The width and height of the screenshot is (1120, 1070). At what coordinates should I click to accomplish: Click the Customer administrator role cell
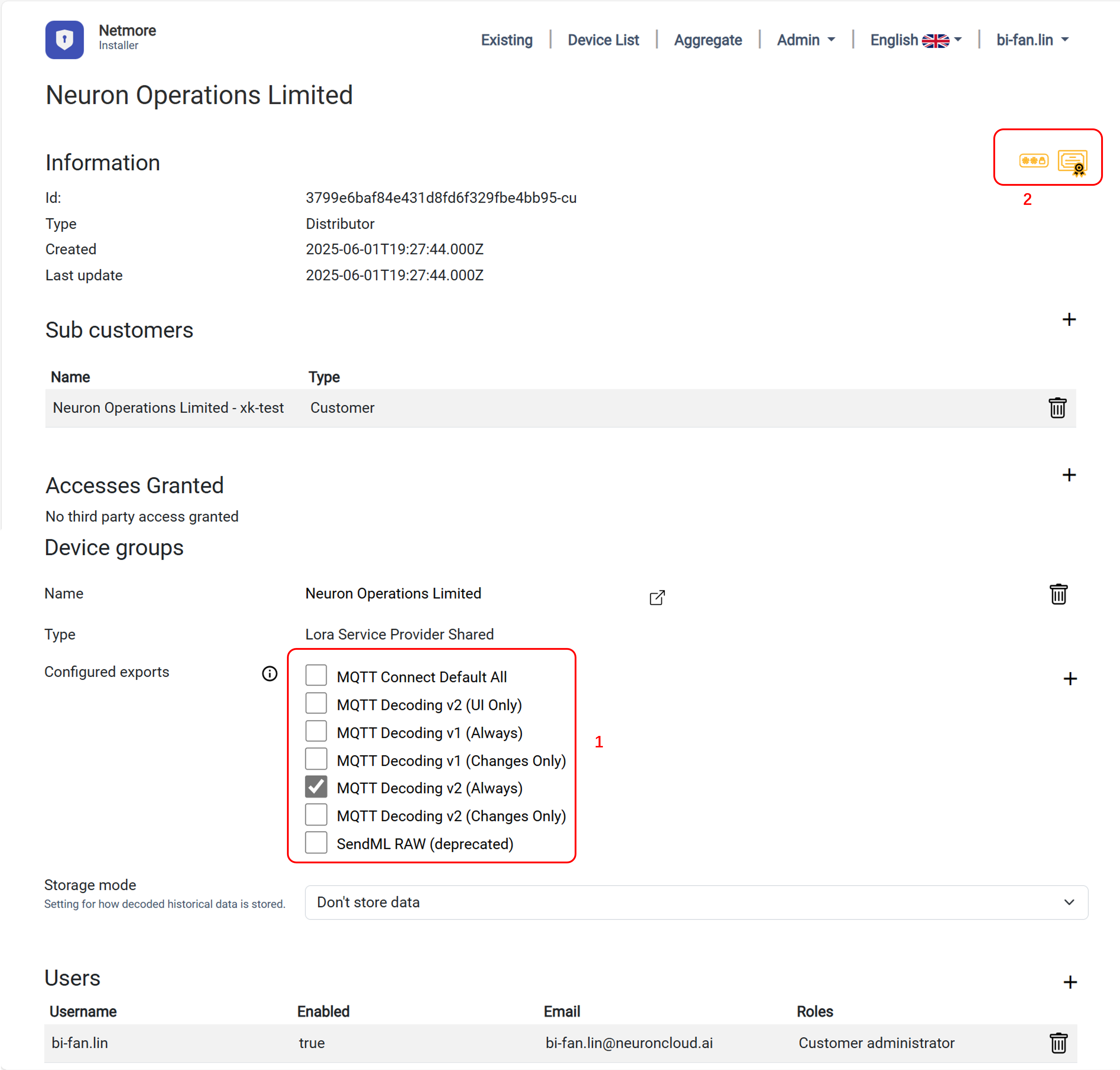pyautogui.click(x=876, y=1043)
